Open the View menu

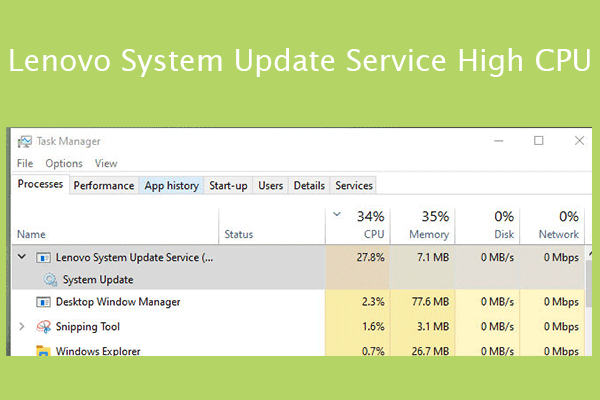106,163
